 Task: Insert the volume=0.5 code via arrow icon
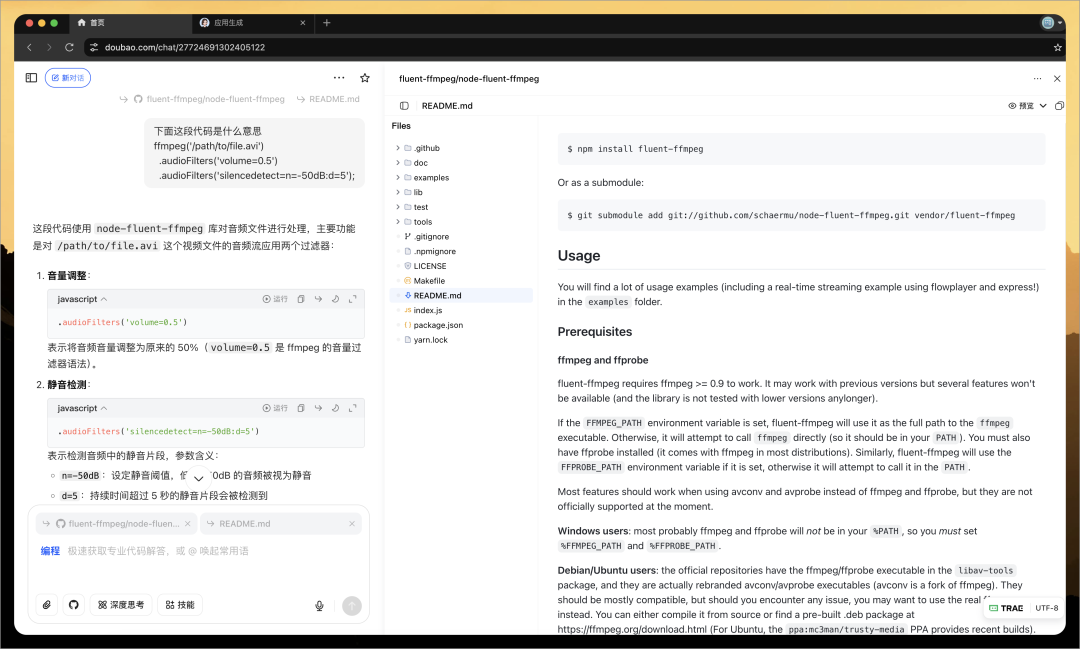318,299
